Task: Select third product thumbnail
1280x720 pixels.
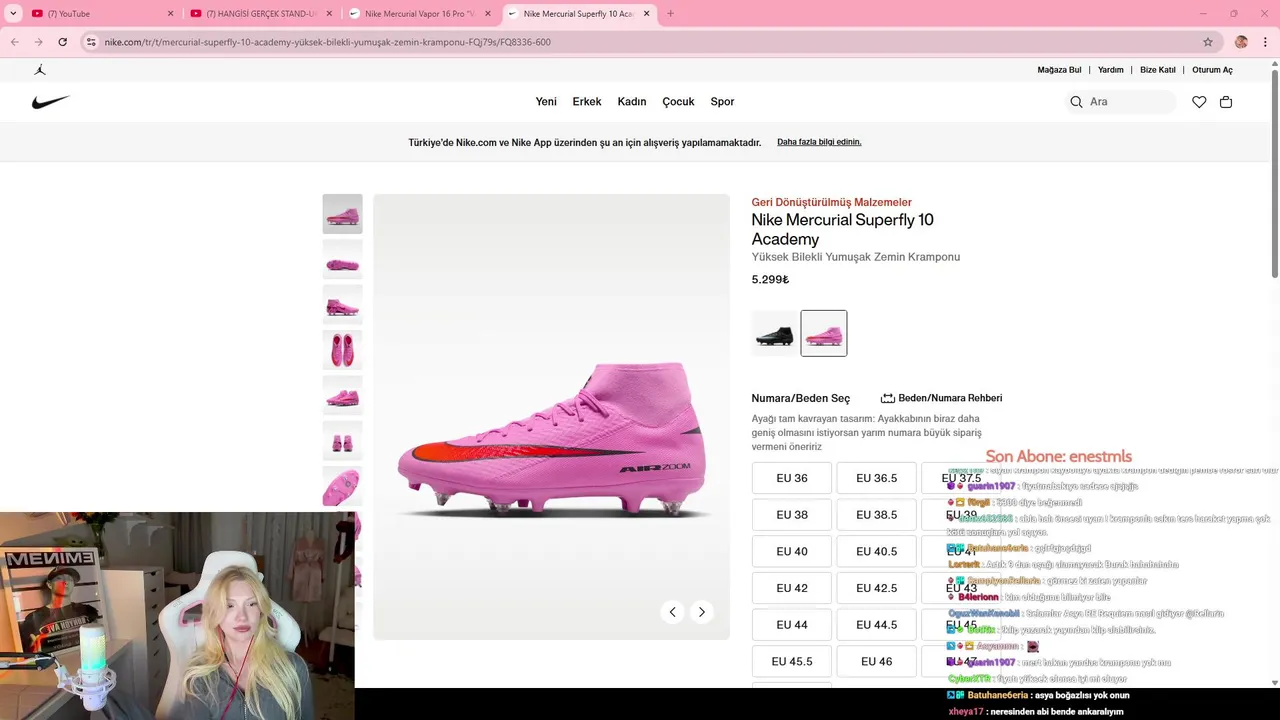Action: tap(342, 305)
